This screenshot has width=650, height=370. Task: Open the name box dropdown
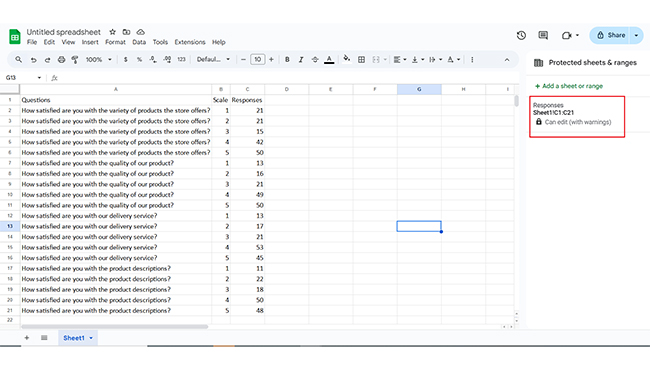point(39,77)
